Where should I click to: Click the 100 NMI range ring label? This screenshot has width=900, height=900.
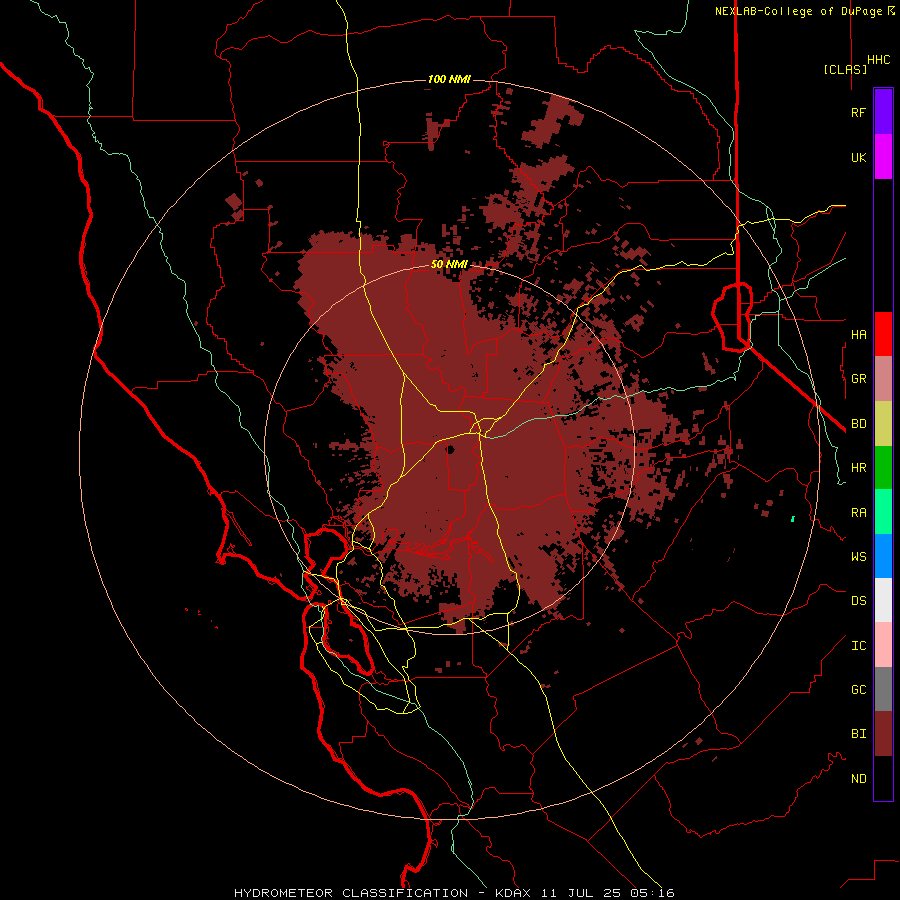[x=449, y=79]
